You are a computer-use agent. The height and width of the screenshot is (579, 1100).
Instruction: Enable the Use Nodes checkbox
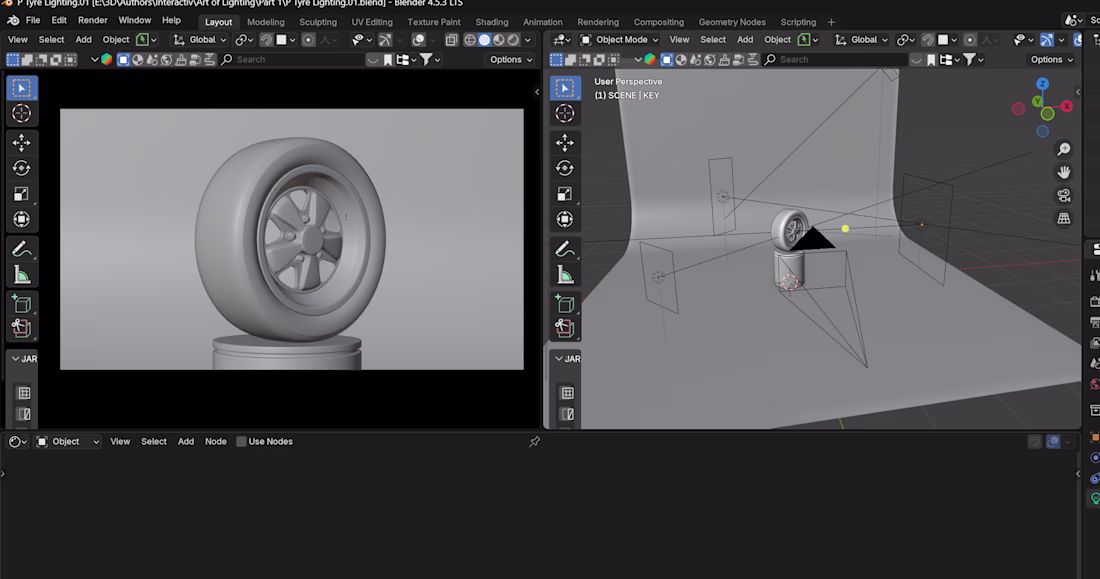242,441
